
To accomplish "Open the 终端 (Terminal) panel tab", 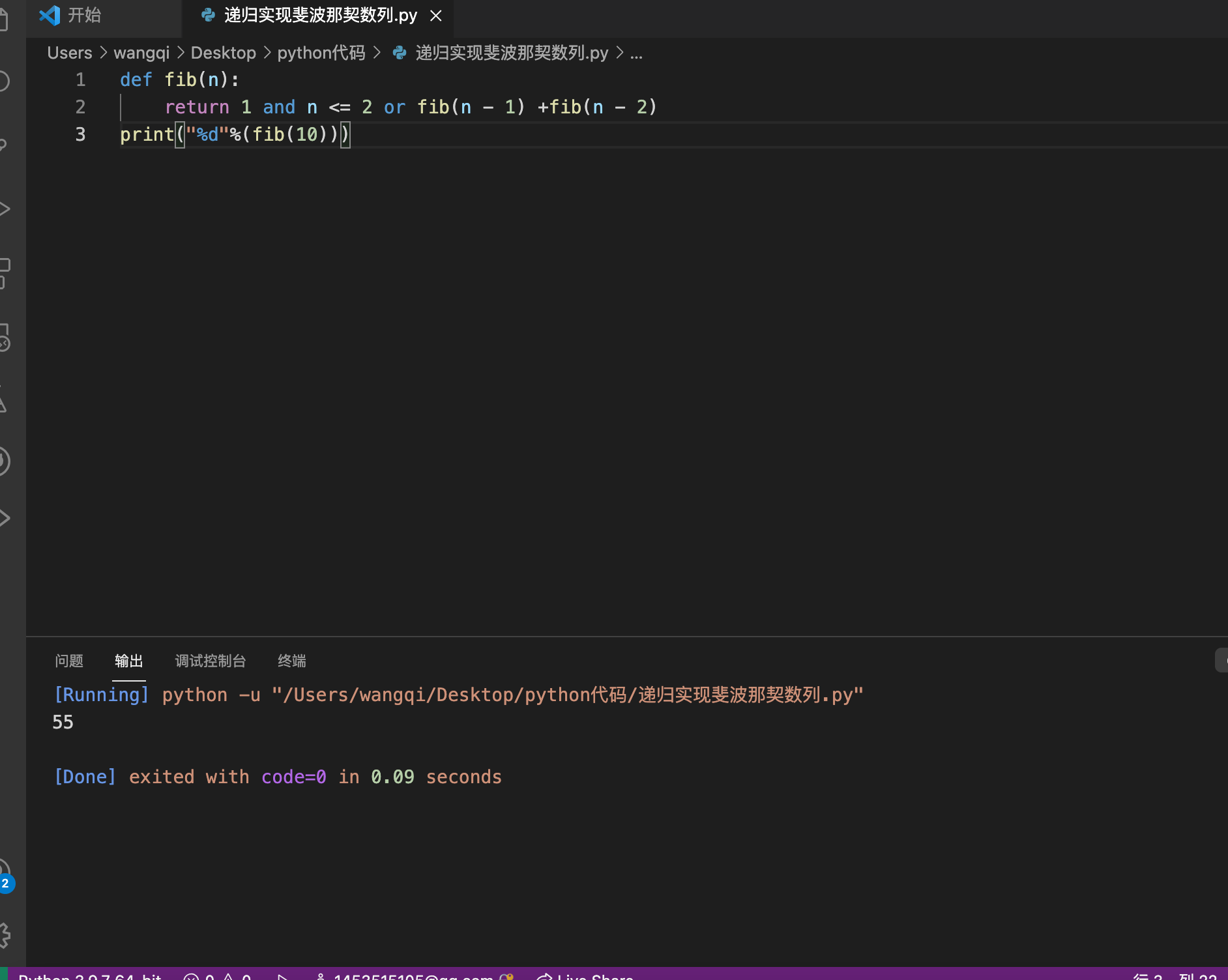I will point(292,661).
